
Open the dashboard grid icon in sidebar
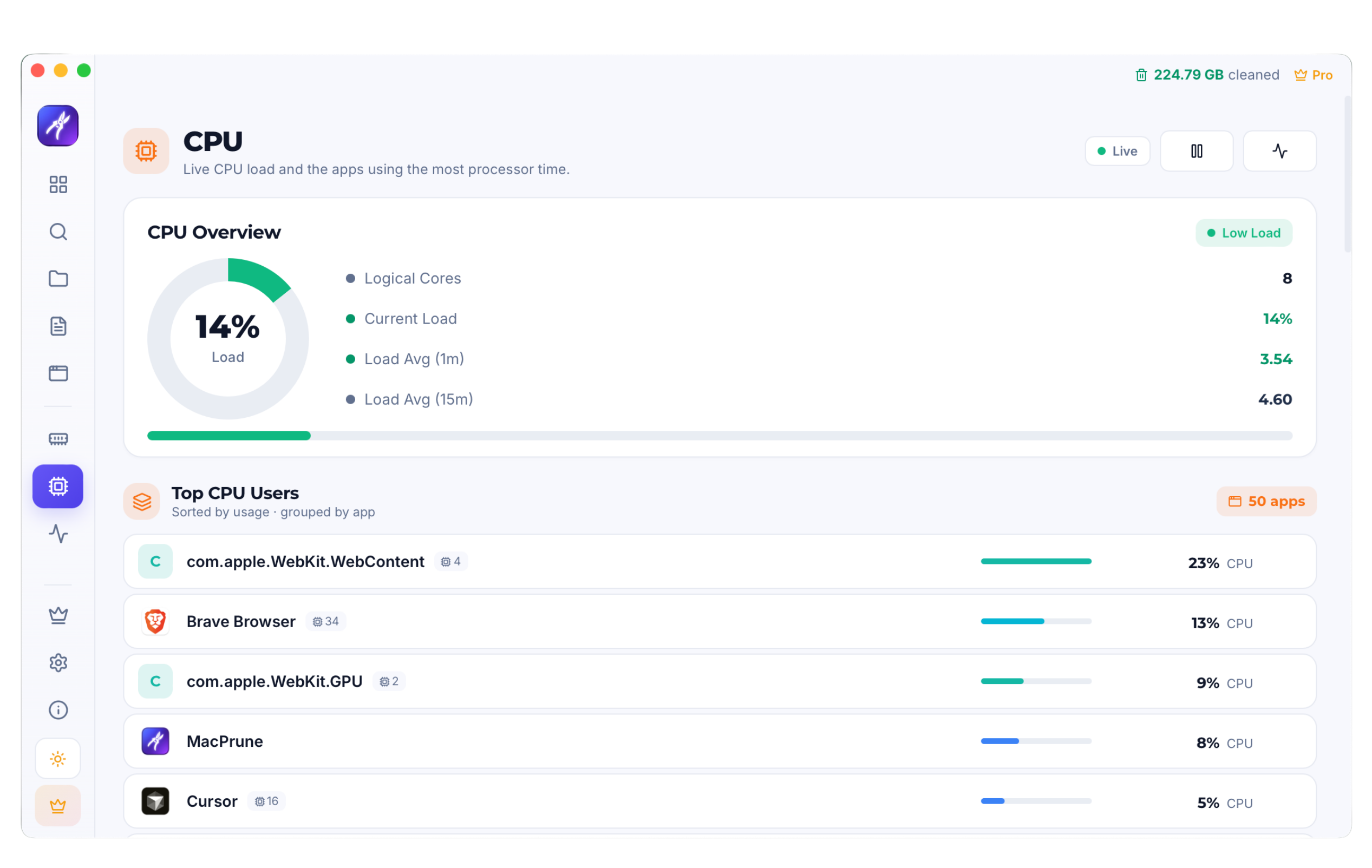click(58, 185)
